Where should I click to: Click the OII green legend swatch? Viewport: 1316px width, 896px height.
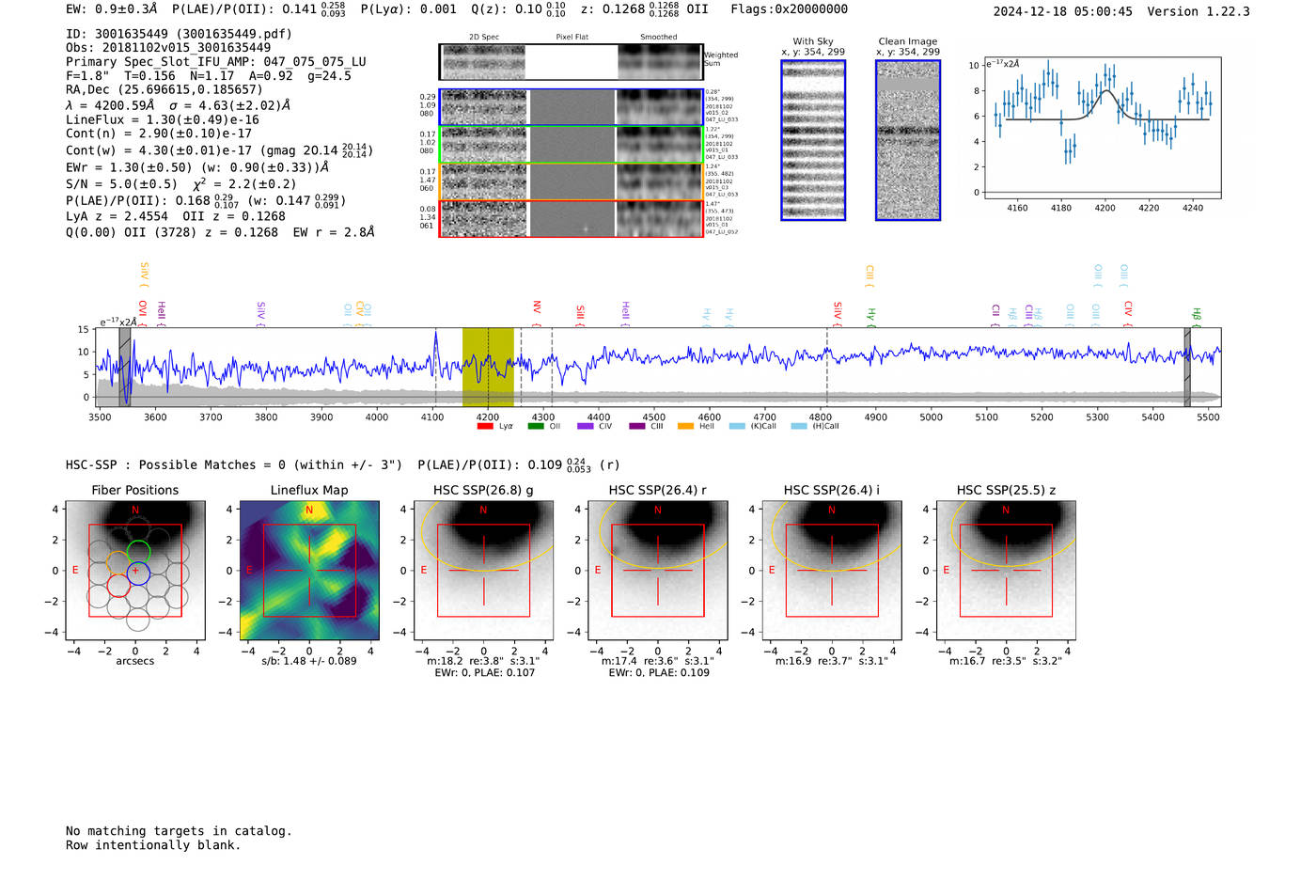coord(536,426)
